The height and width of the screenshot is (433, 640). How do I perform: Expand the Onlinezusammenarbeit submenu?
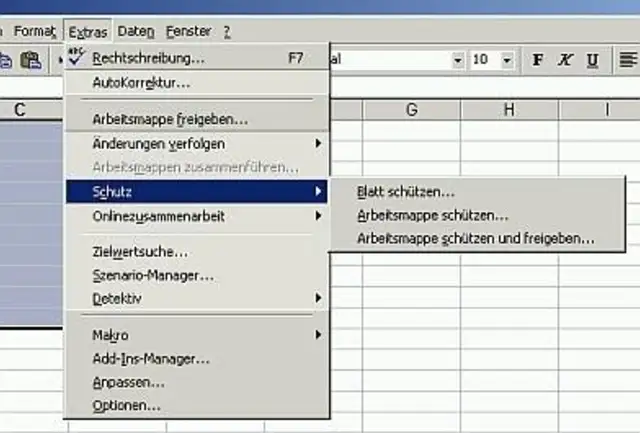coord(197,215)
